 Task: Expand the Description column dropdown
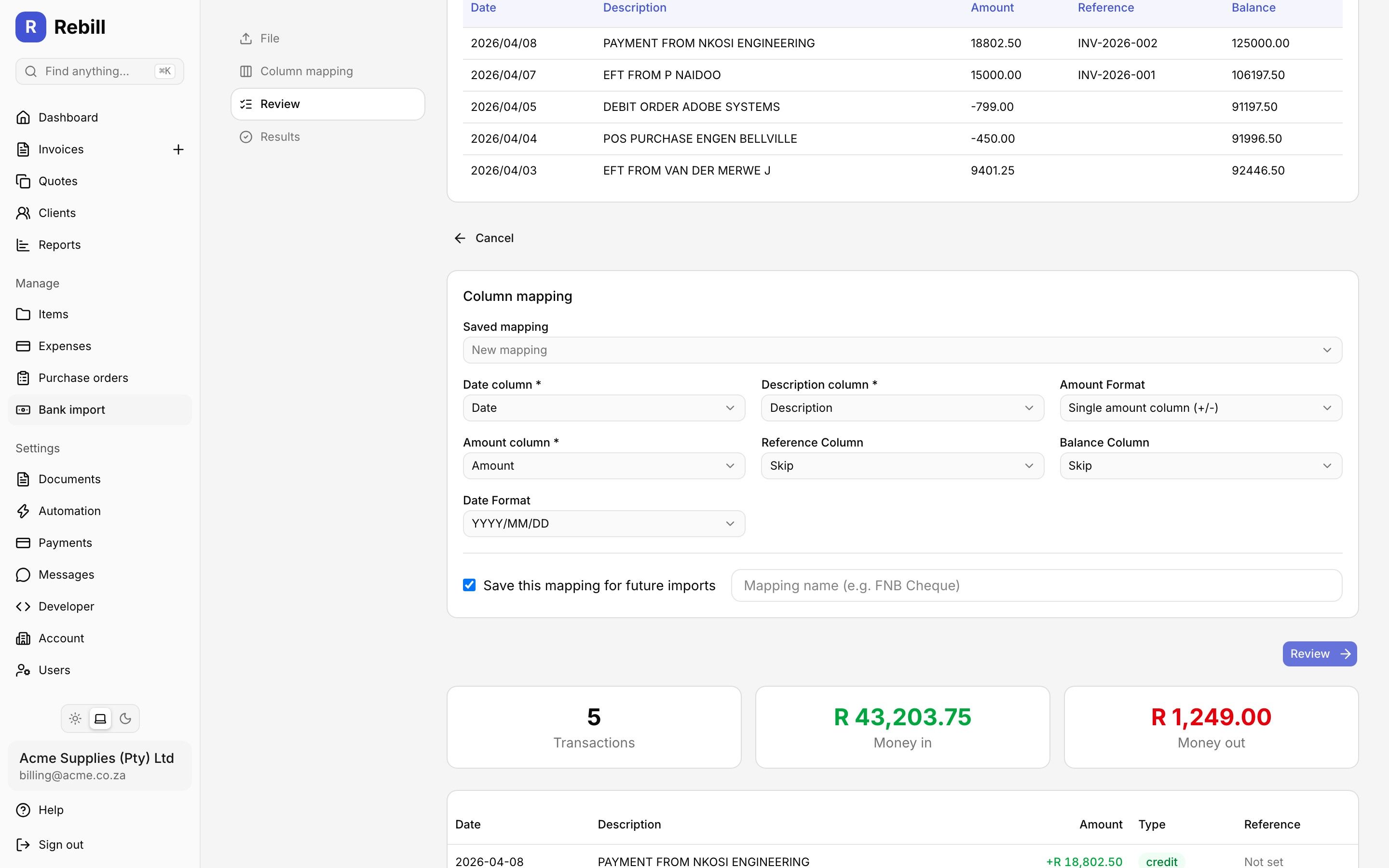point(902,408)
